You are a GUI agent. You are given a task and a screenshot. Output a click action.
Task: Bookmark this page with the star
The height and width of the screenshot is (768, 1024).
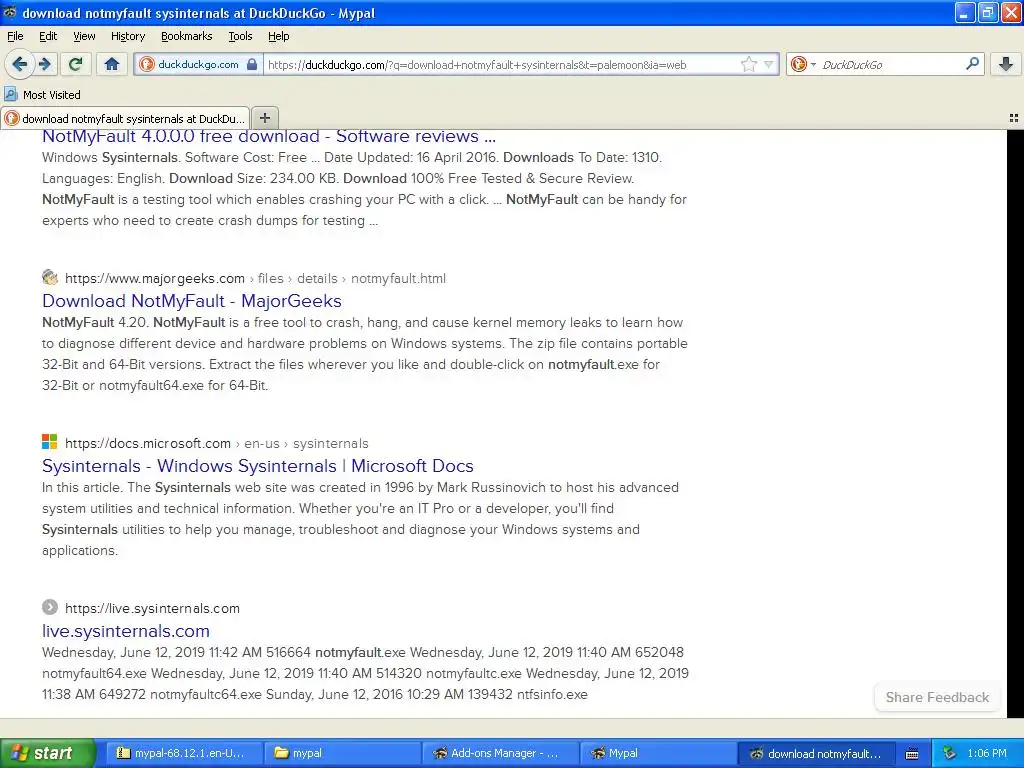(x=748, y=64)
